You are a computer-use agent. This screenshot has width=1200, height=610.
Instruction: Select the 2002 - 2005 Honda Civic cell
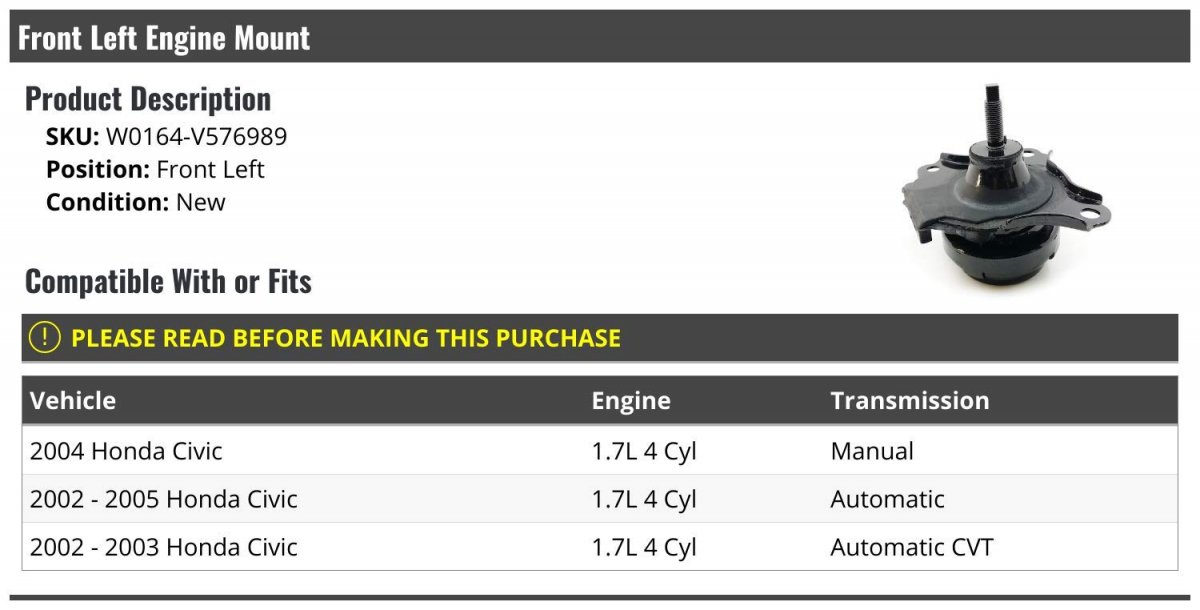click(x=164, y=499)
